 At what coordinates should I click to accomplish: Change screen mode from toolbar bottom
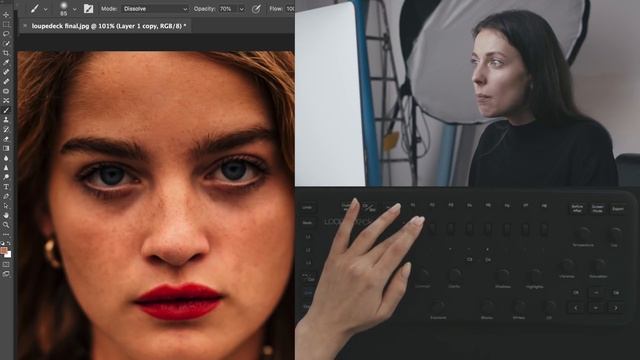6,274
